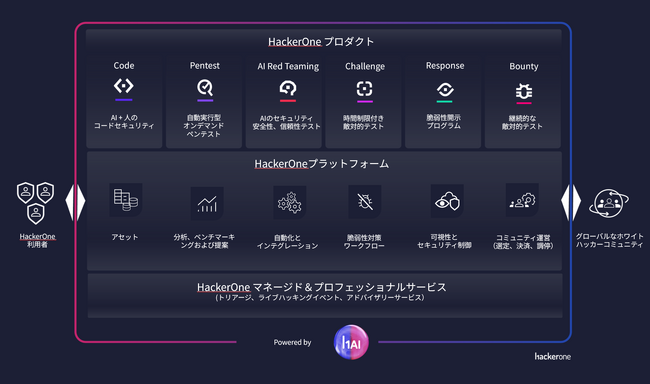This screenshot has height=384, width=650.
Task: Click the 分析、ベンチマーキング label
Action: 204,241
